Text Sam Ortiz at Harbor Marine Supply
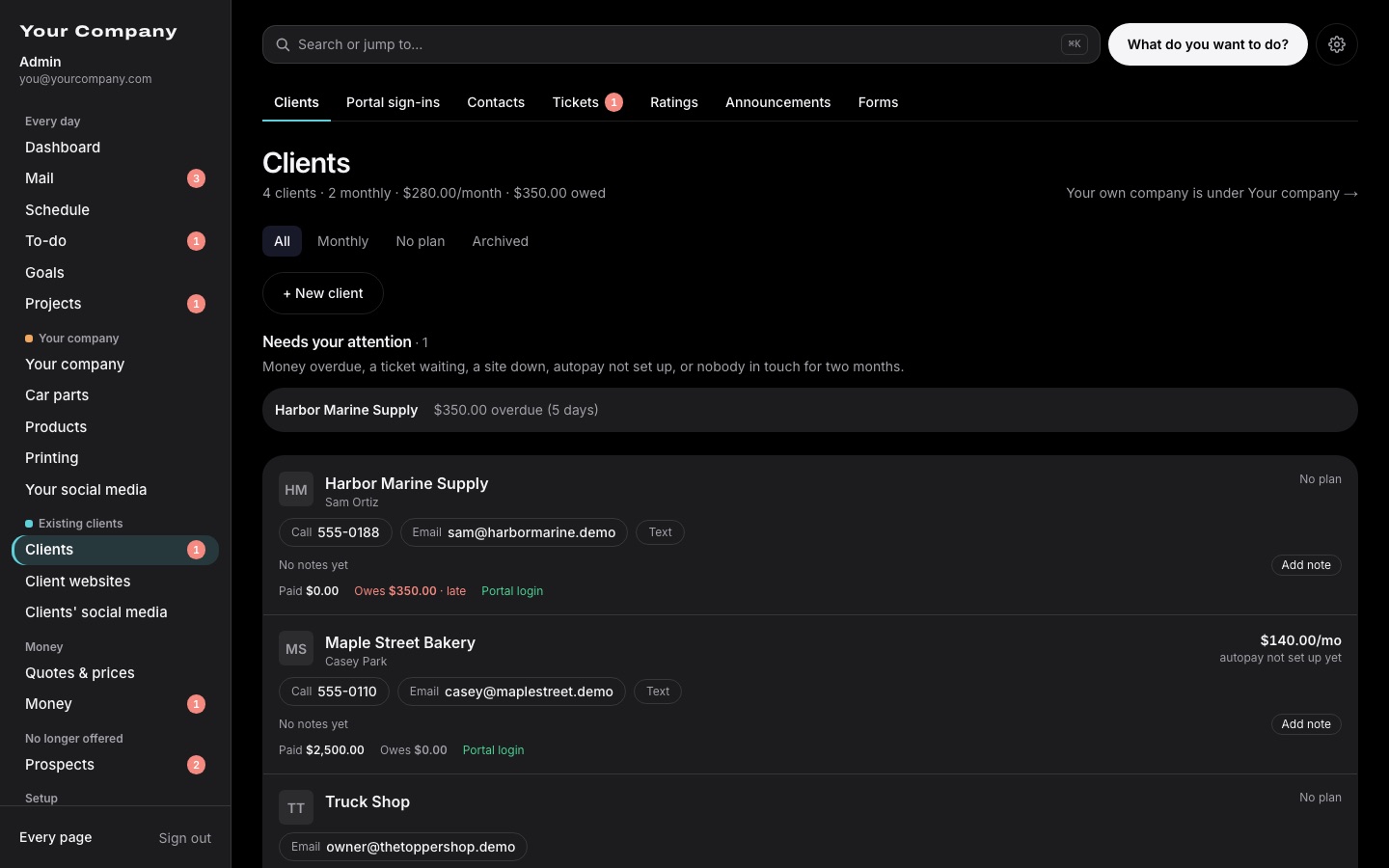This screenshot has height=868, width=1389. tap(660, 532)
